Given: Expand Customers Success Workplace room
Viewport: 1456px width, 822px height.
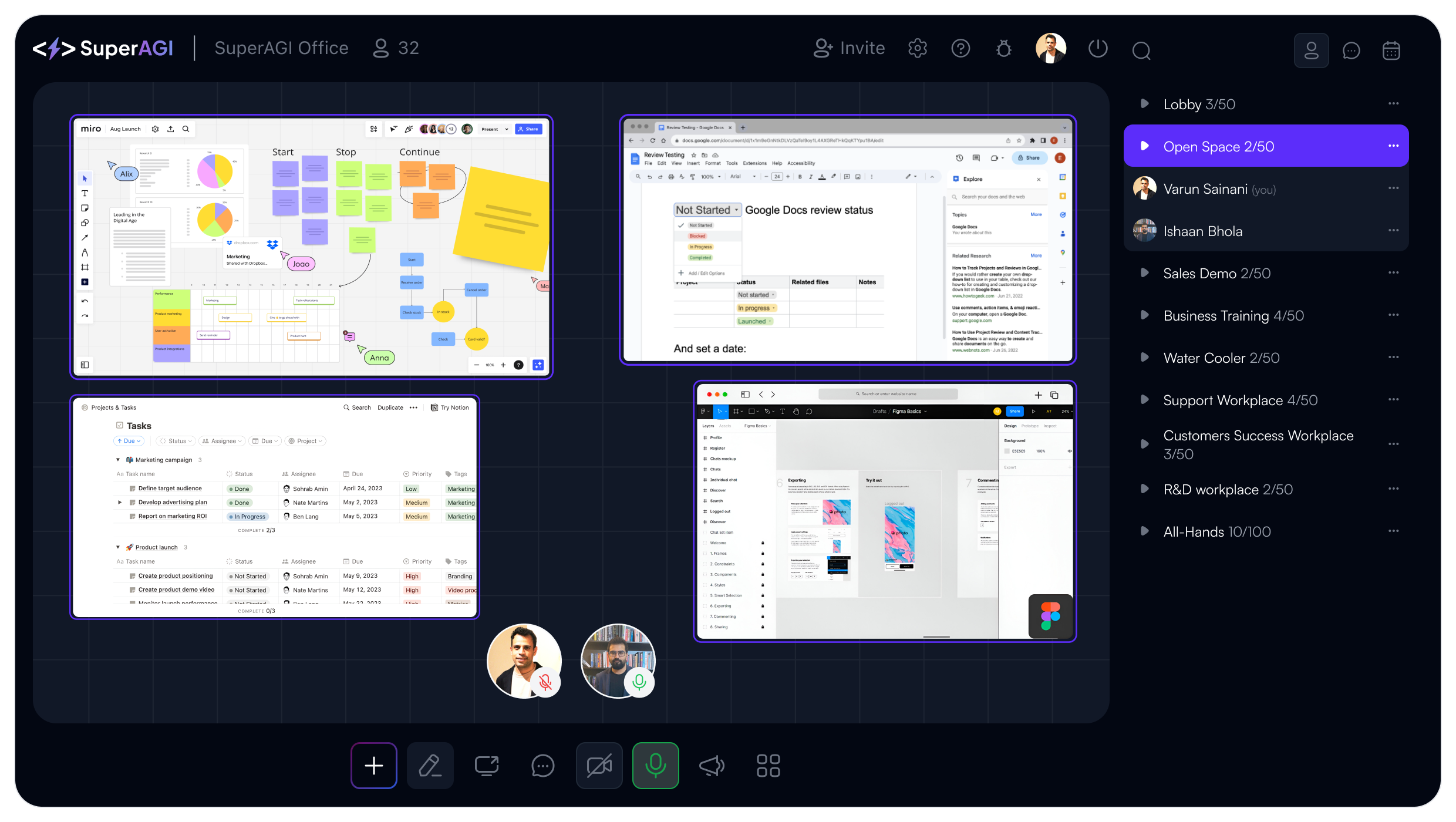Looking at the screenshot, I should (1144, 444).
